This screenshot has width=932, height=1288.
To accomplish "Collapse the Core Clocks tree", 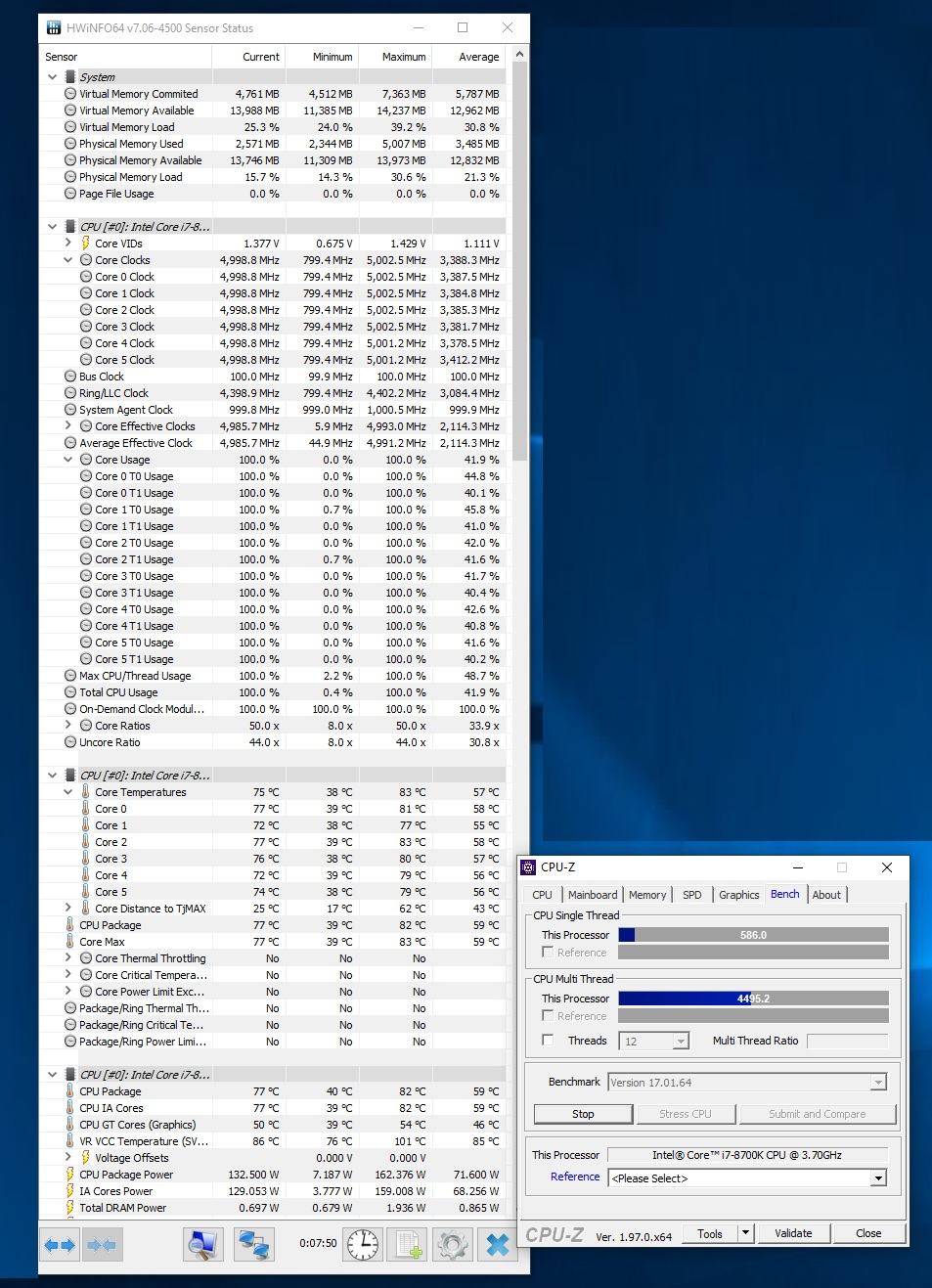I will 67,260.
